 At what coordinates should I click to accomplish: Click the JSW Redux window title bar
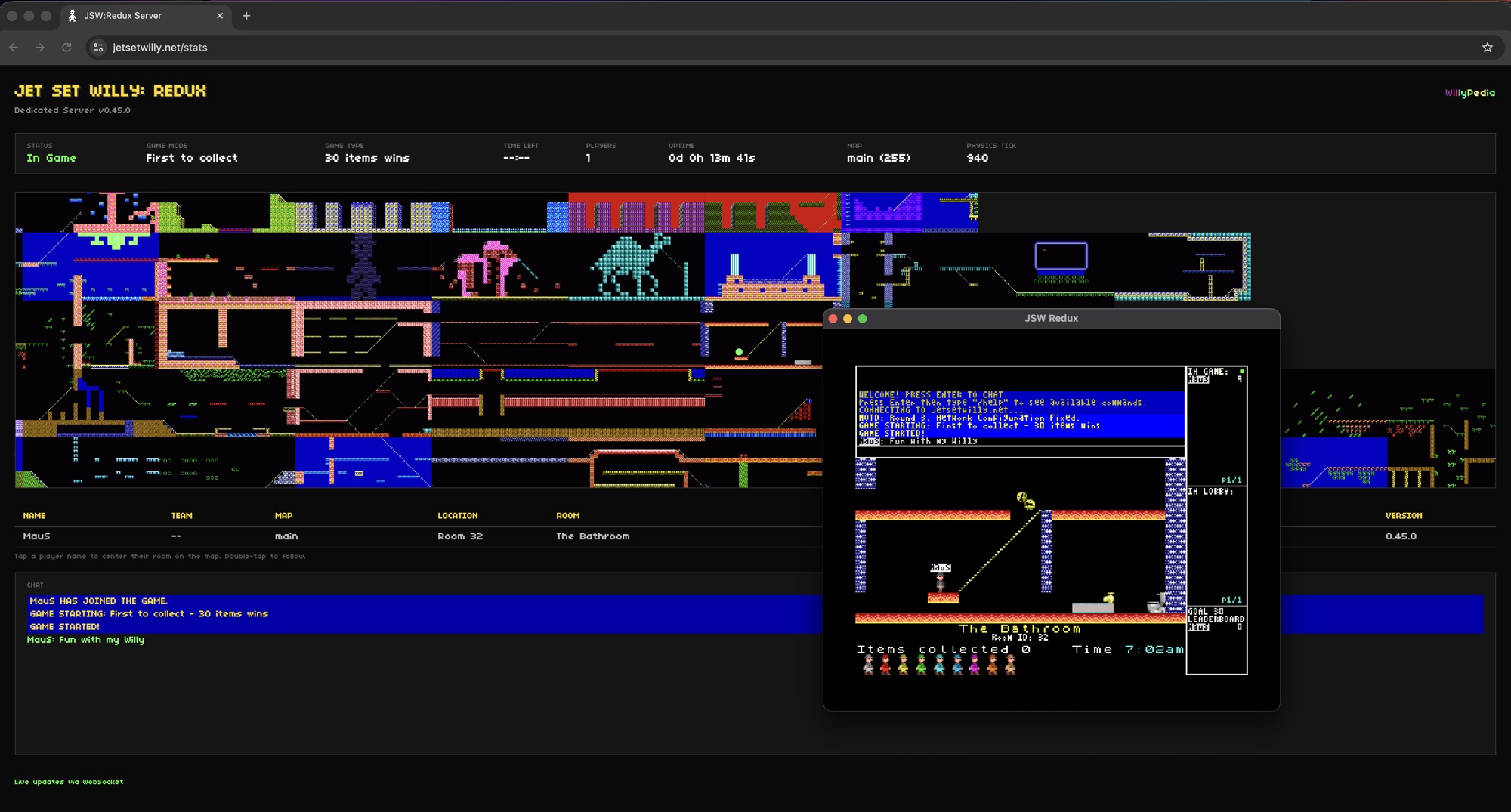[1050, 319]
